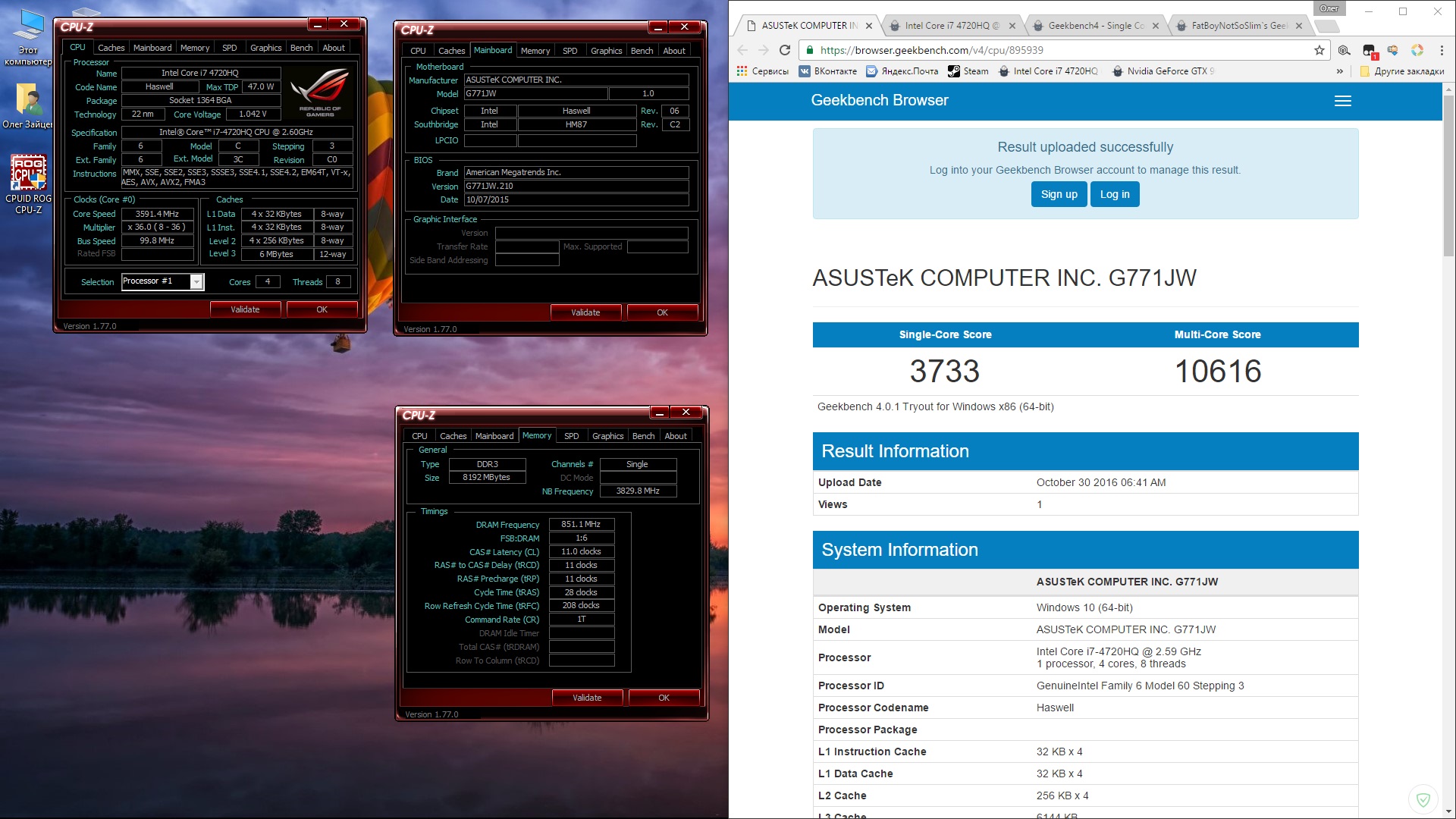The width and height of the screenshot is (1456, 819).
Task: Click the browser page vertical scrollbar thumb
Action: pyautogui.click(x=1448, y=174)
